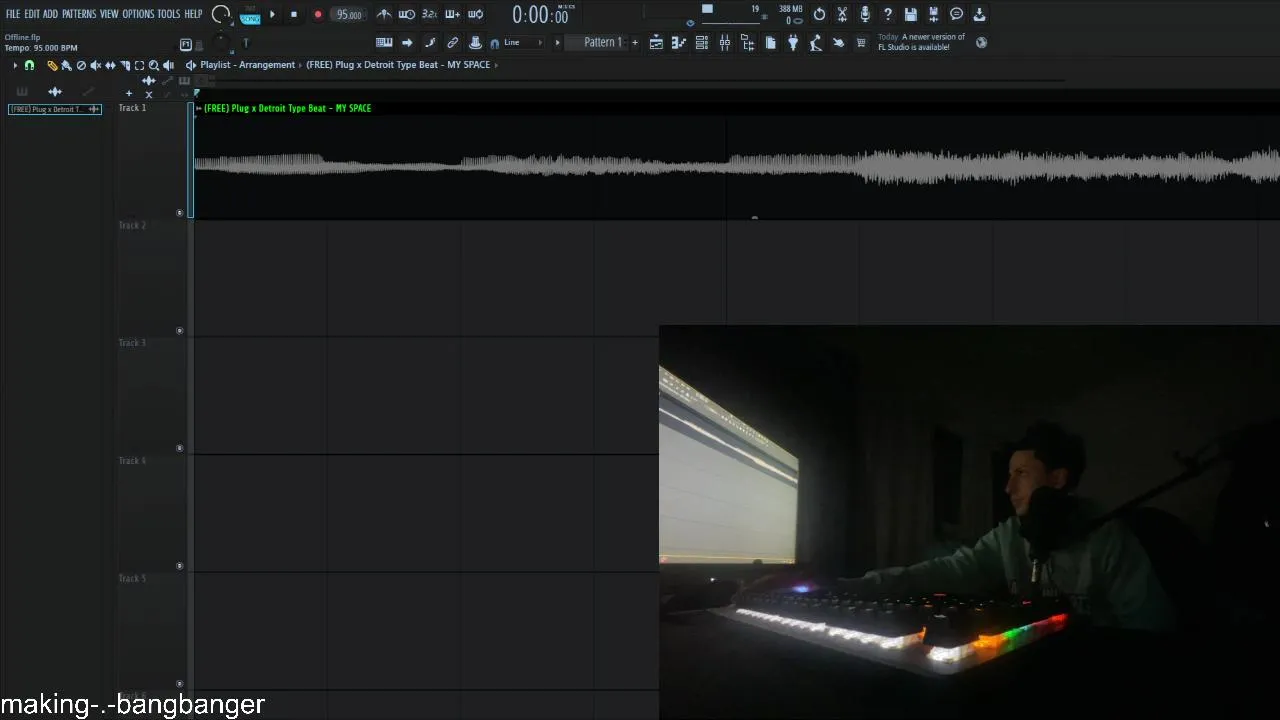Open the EDIT menu
Viewport: 1280px width, 720px height.
pos(32,14)
